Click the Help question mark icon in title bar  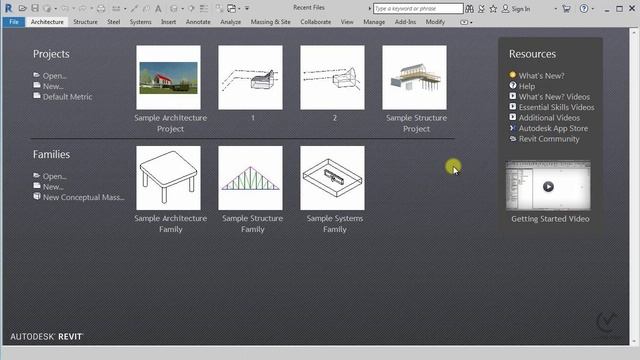pyautogui.click(x=584, y=8)
